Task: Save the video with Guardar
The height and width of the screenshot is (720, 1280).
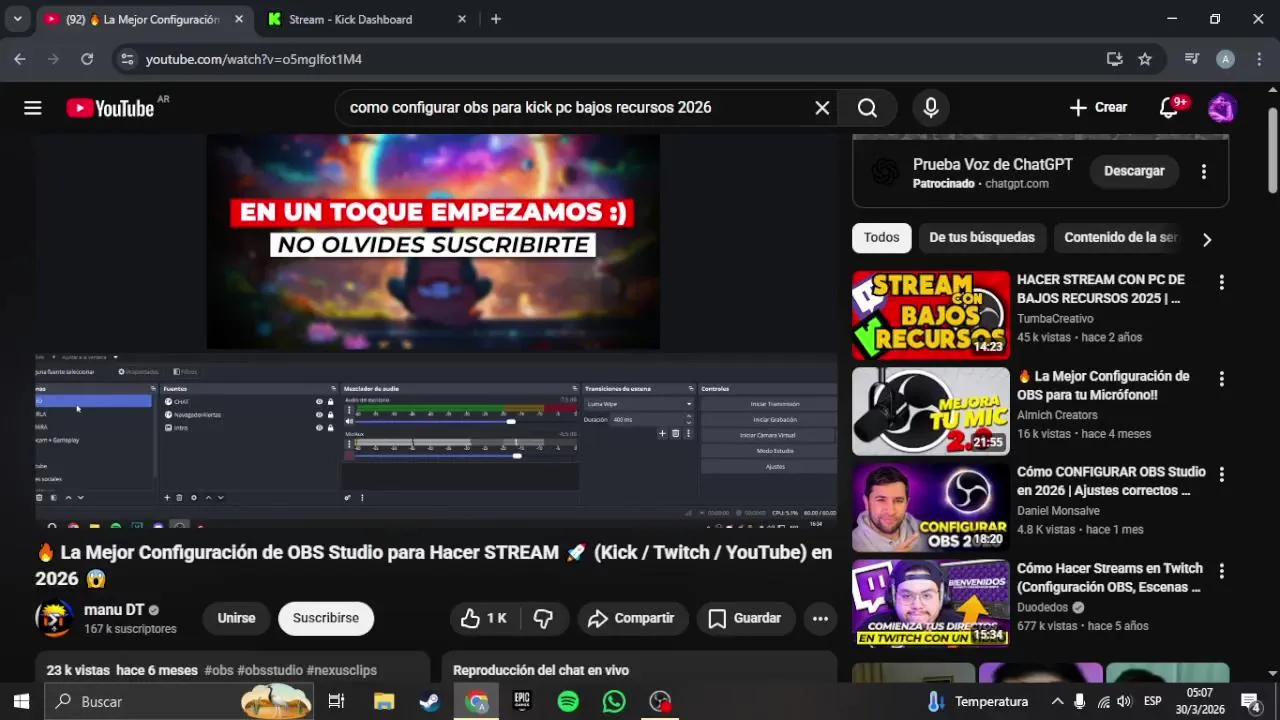Action: (746, 618)
